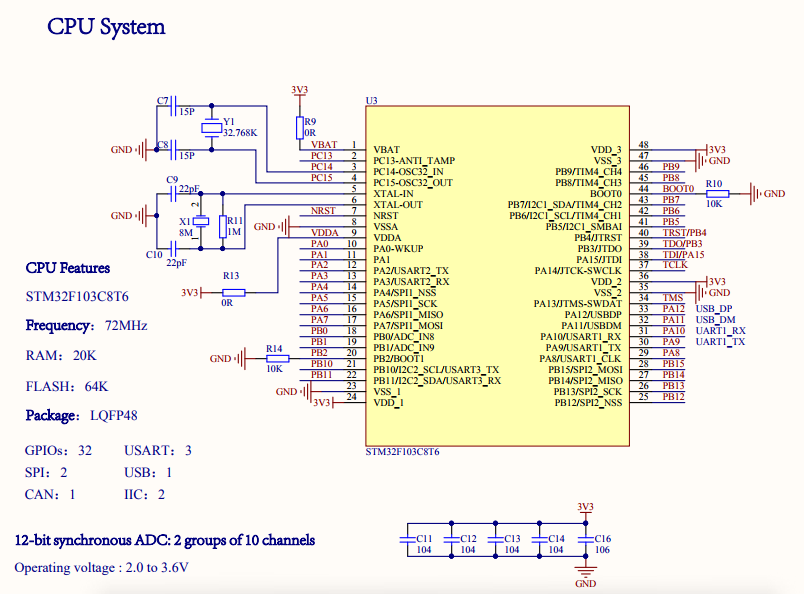Click the SPI: 2 entry
This screenshot has width=804, height=594.
[46, 472]
